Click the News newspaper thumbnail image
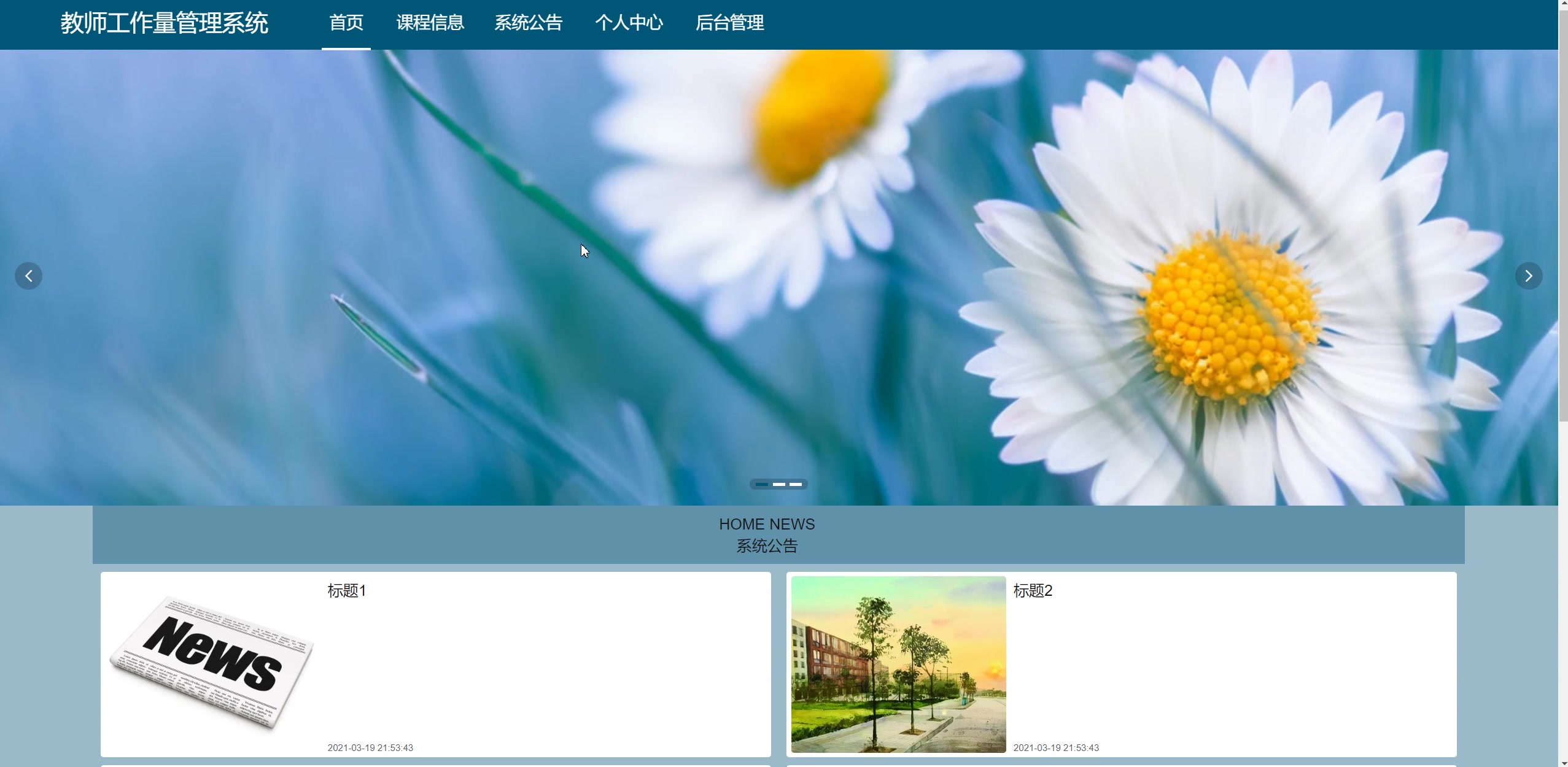 tap(212, 663)
